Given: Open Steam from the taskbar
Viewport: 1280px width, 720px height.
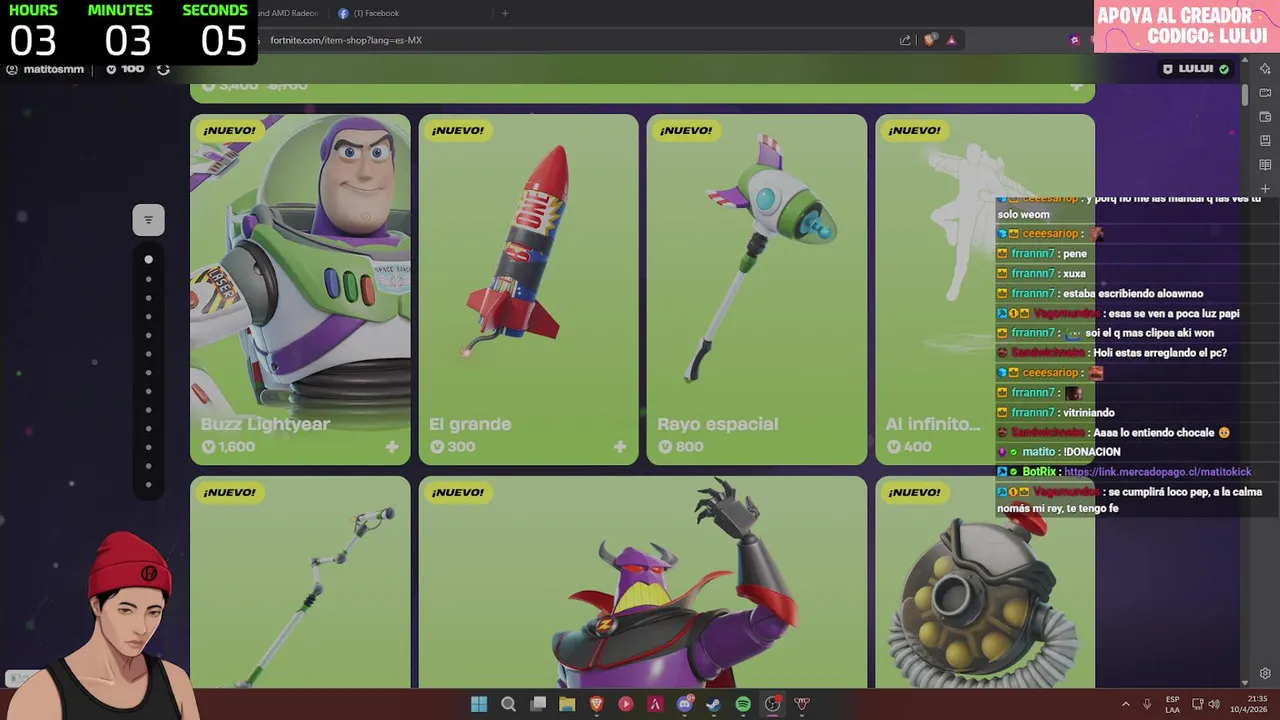Looking at the screenshot, I should click(x=713, y=704).
